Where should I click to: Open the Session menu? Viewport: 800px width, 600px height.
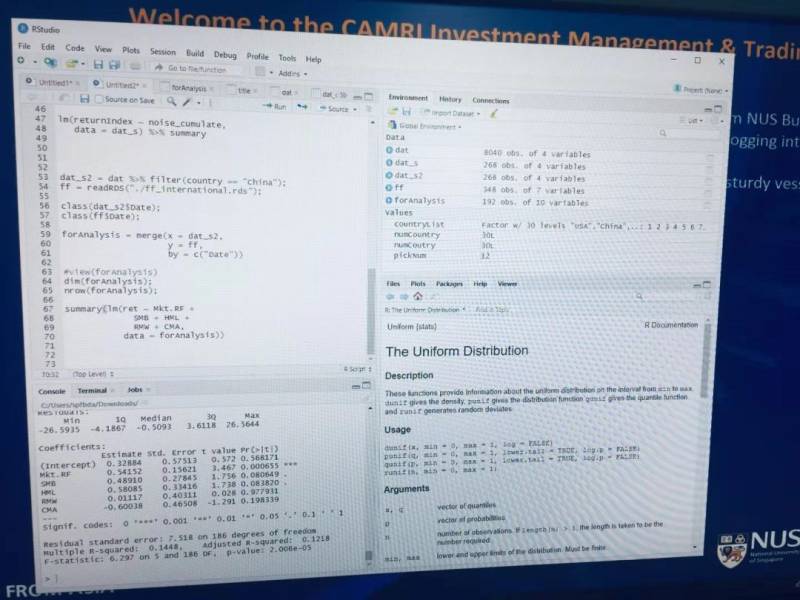coord(162,51)
